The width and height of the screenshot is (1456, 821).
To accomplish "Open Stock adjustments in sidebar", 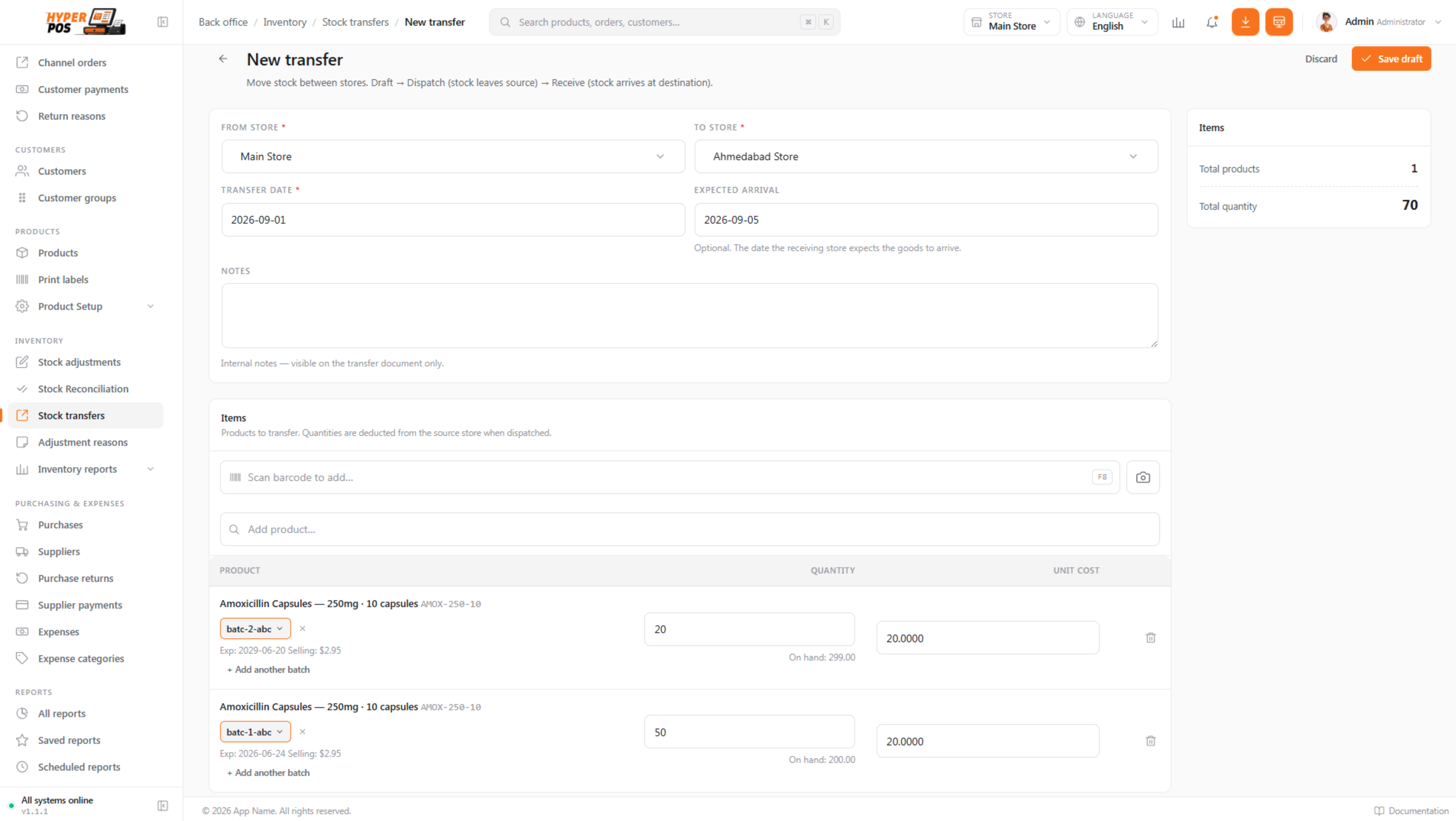I will (x=86, y=362).
